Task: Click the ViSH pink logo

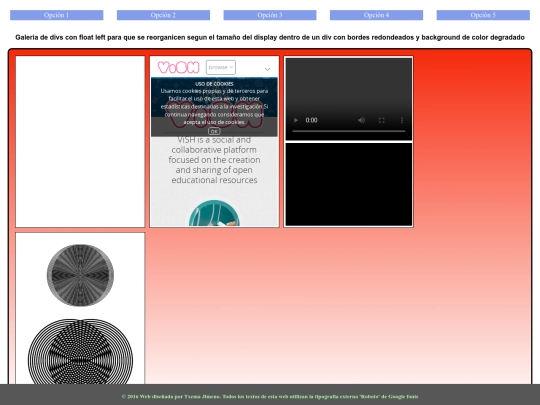Action: coord(178,67)
